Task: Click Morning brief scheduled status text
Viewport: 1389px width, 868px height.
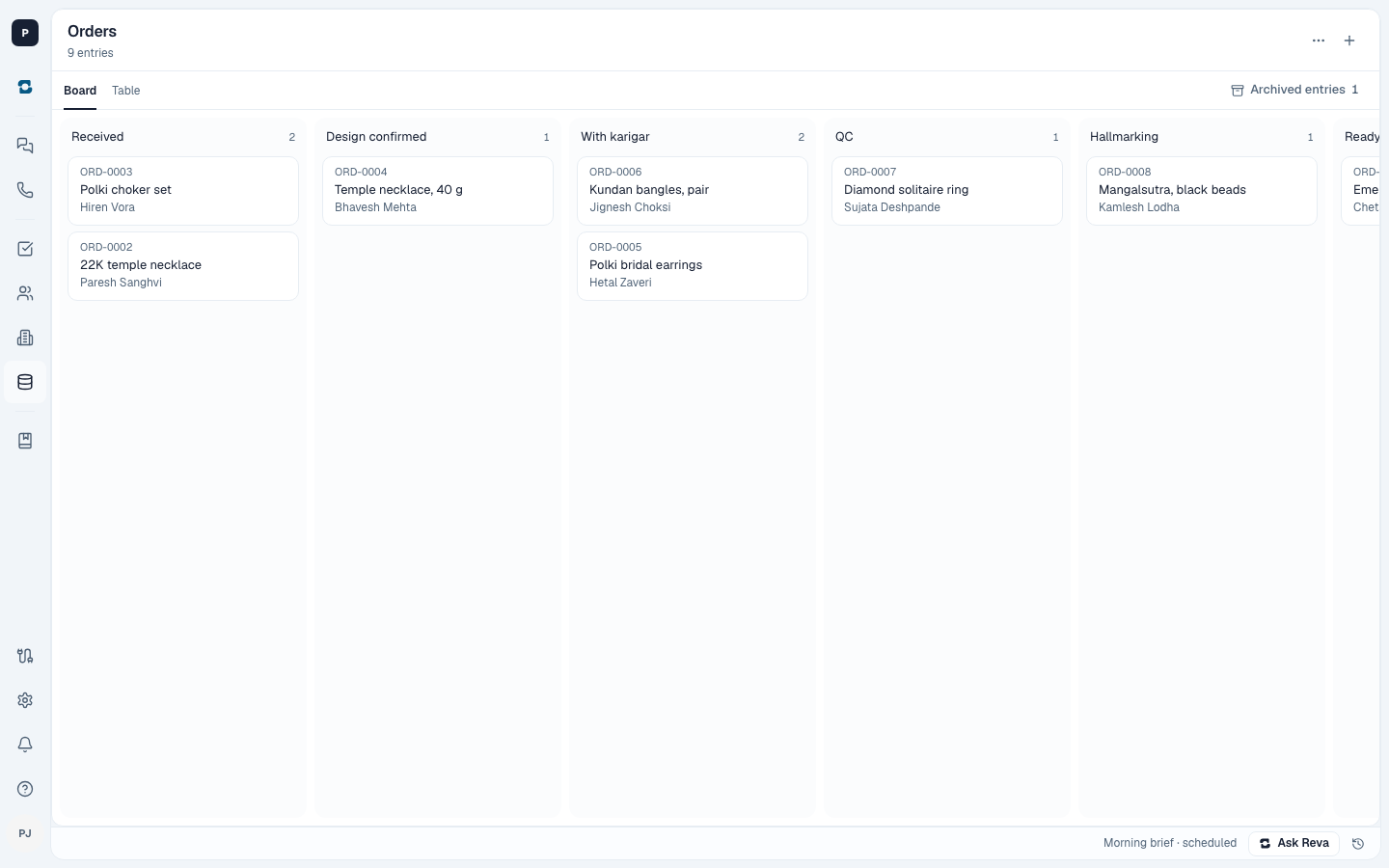Action: (x=1170, y=843)
